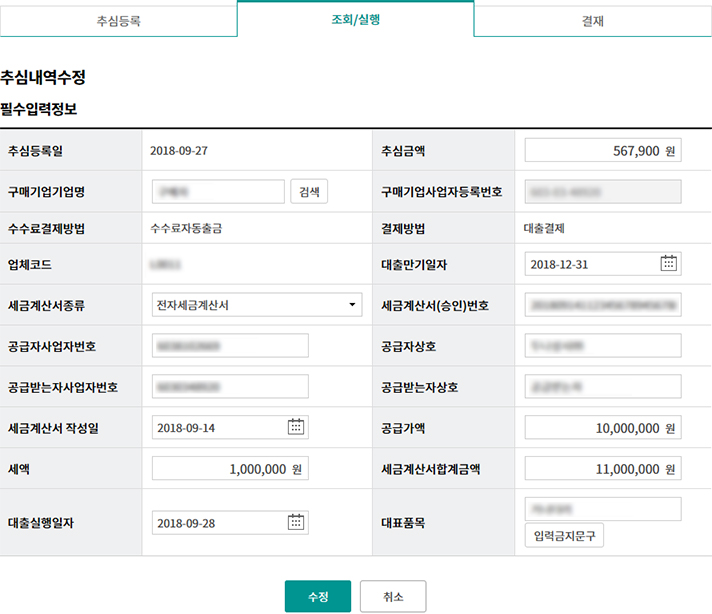
Task: Open the 결재 tab
Action: 592,20
